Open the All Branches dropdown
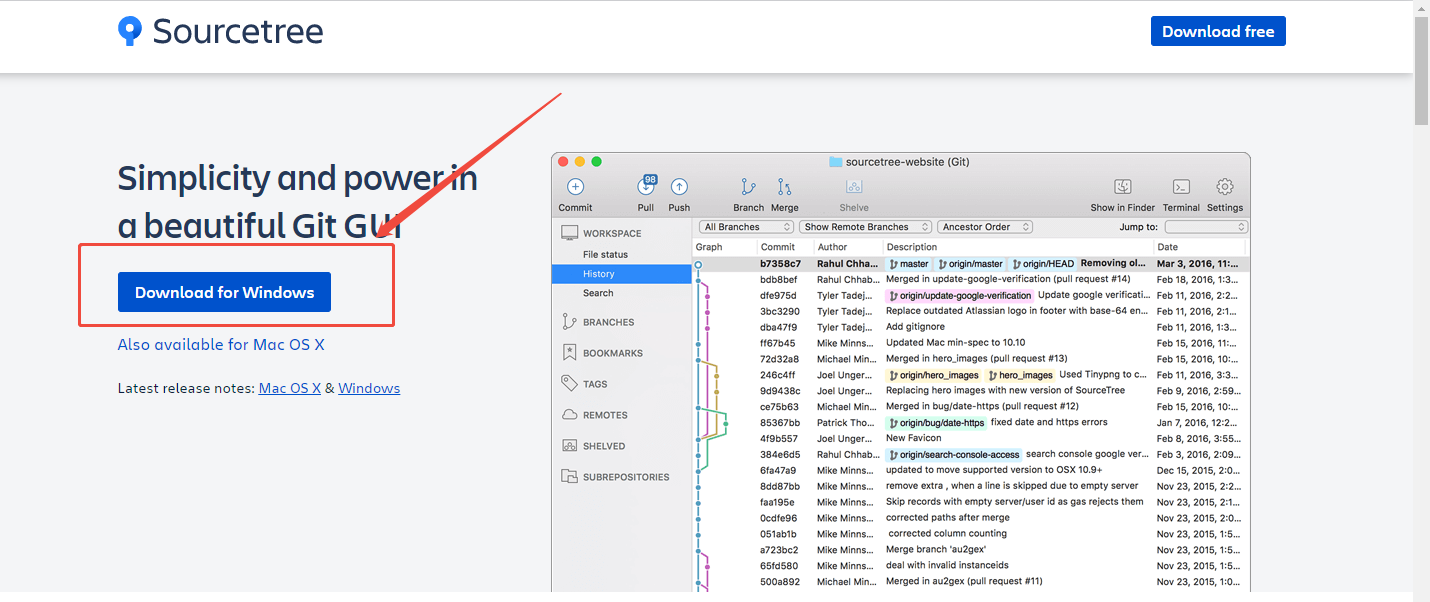This screenshot has width=1430, height=602. pos(747,227)
